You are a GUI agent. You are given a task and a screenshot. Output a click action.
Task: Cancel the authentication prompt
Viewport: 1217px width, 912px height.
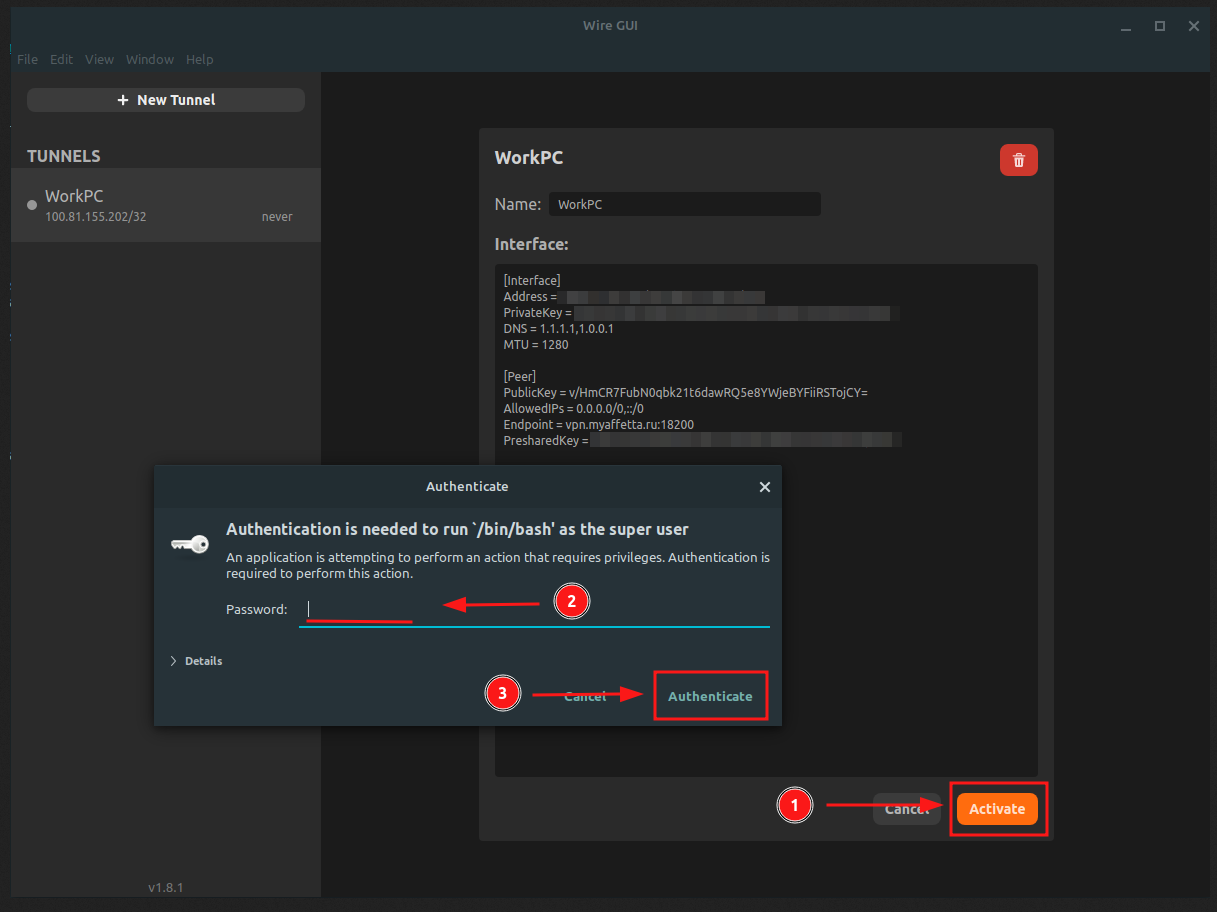tap(586, 695)
